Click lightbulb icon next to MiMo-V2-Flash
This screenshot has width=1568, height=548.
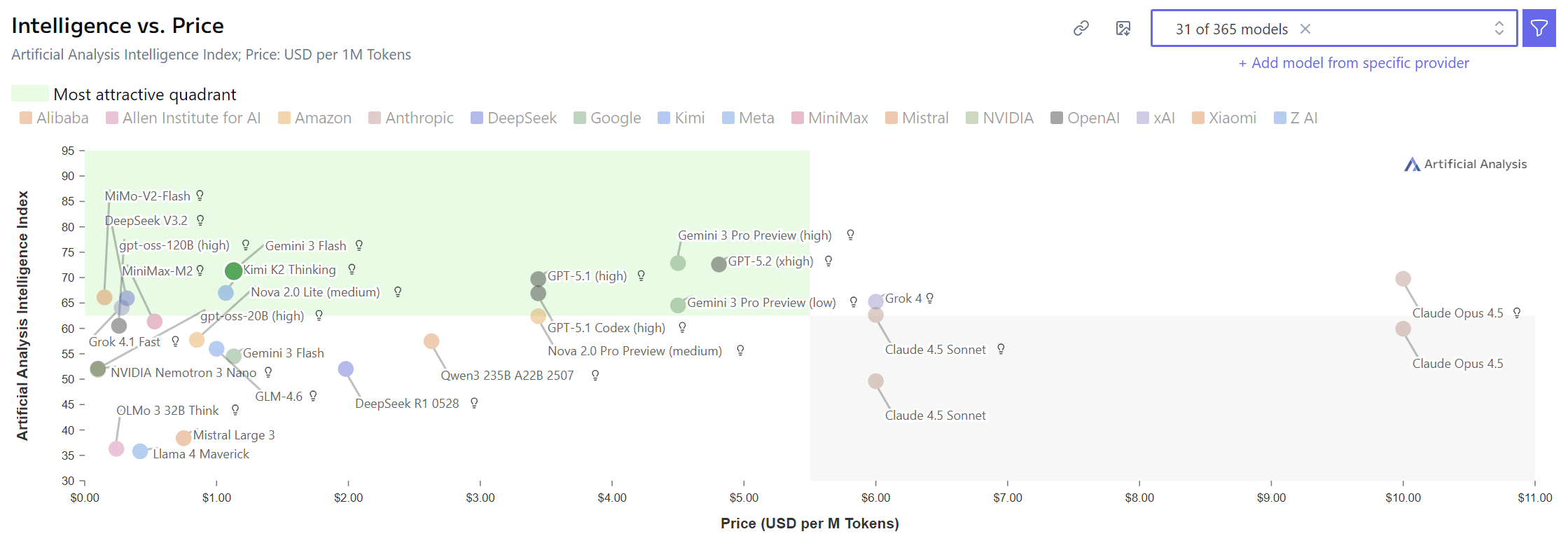[200, 196]
